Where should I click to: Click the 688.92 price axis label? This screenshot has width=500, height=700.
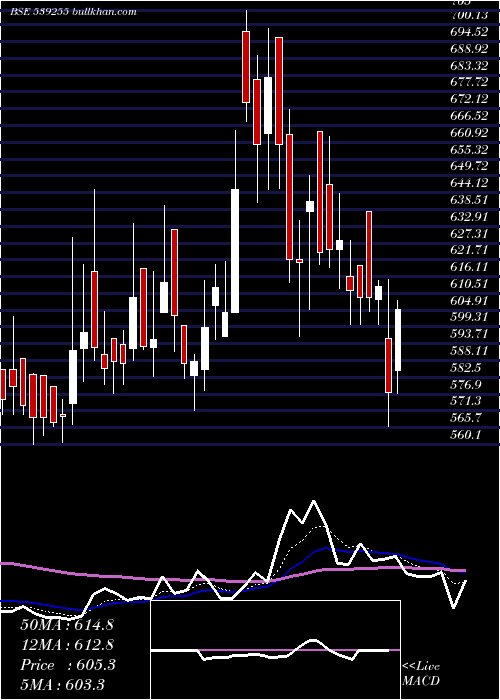[x=470, y=49]
